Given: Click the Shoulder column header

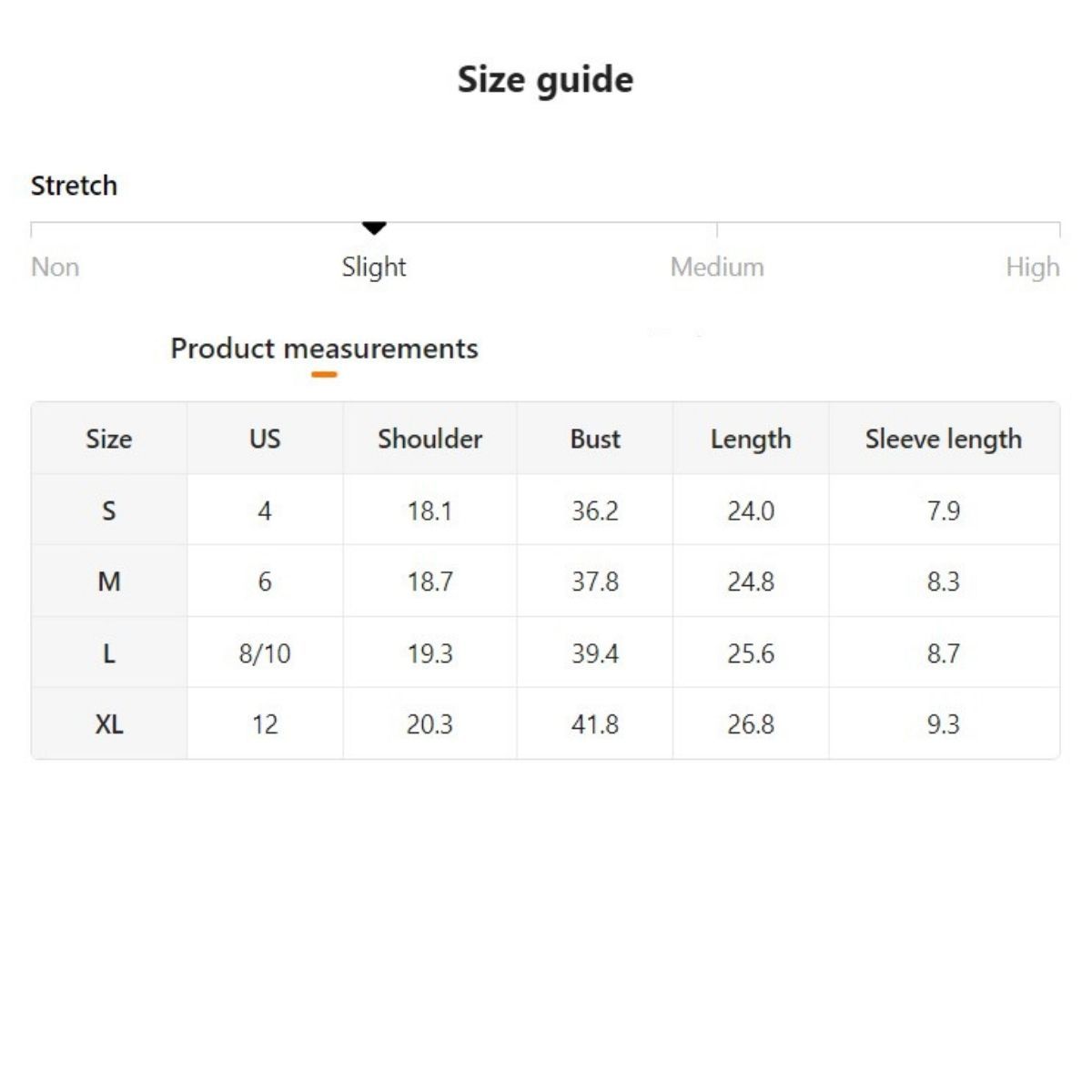Looking at the screenshot, I should [430, 439].
